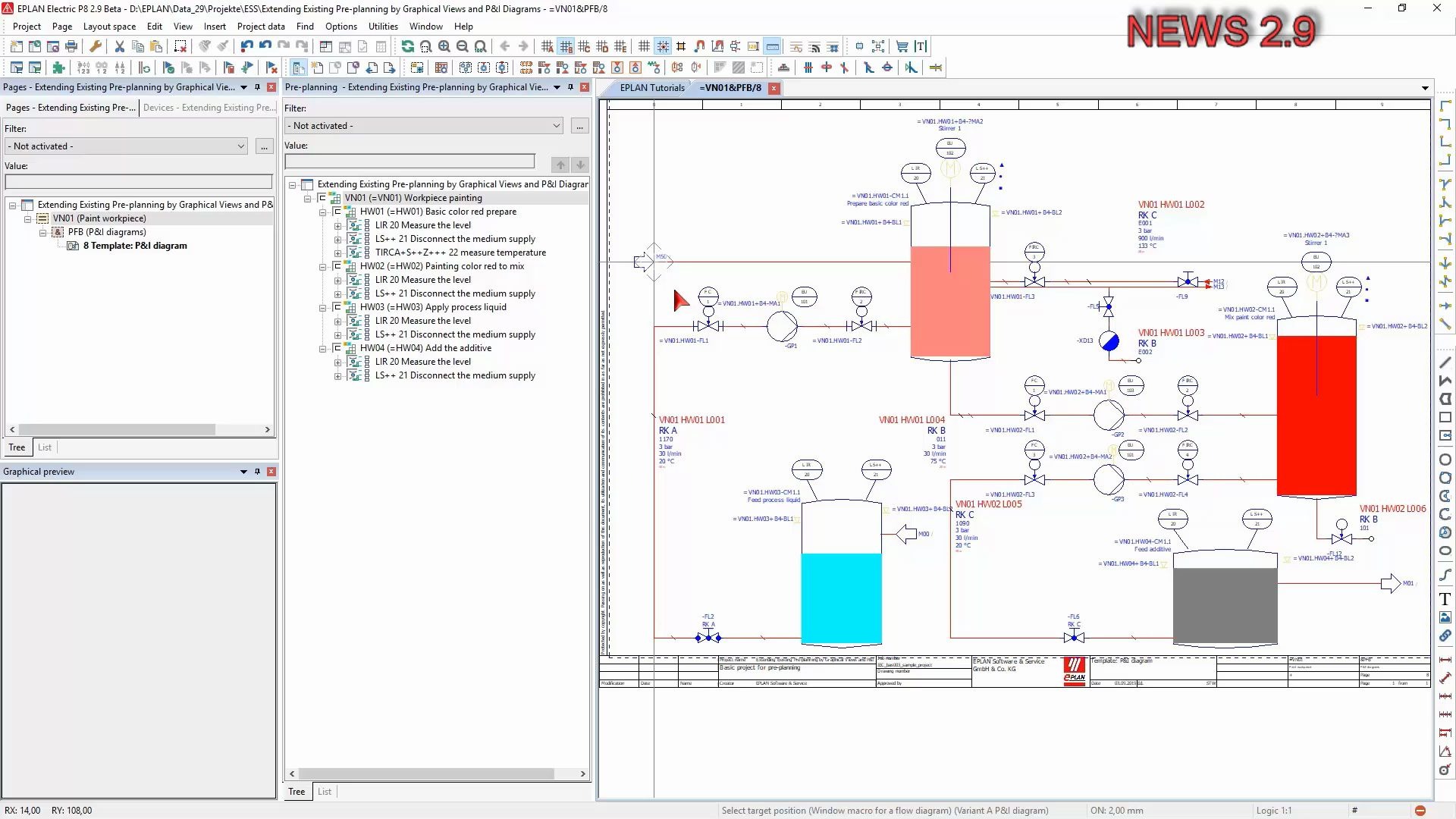Open settings via the wrench icon
The image size is (1456, 819).
[96, 46]
